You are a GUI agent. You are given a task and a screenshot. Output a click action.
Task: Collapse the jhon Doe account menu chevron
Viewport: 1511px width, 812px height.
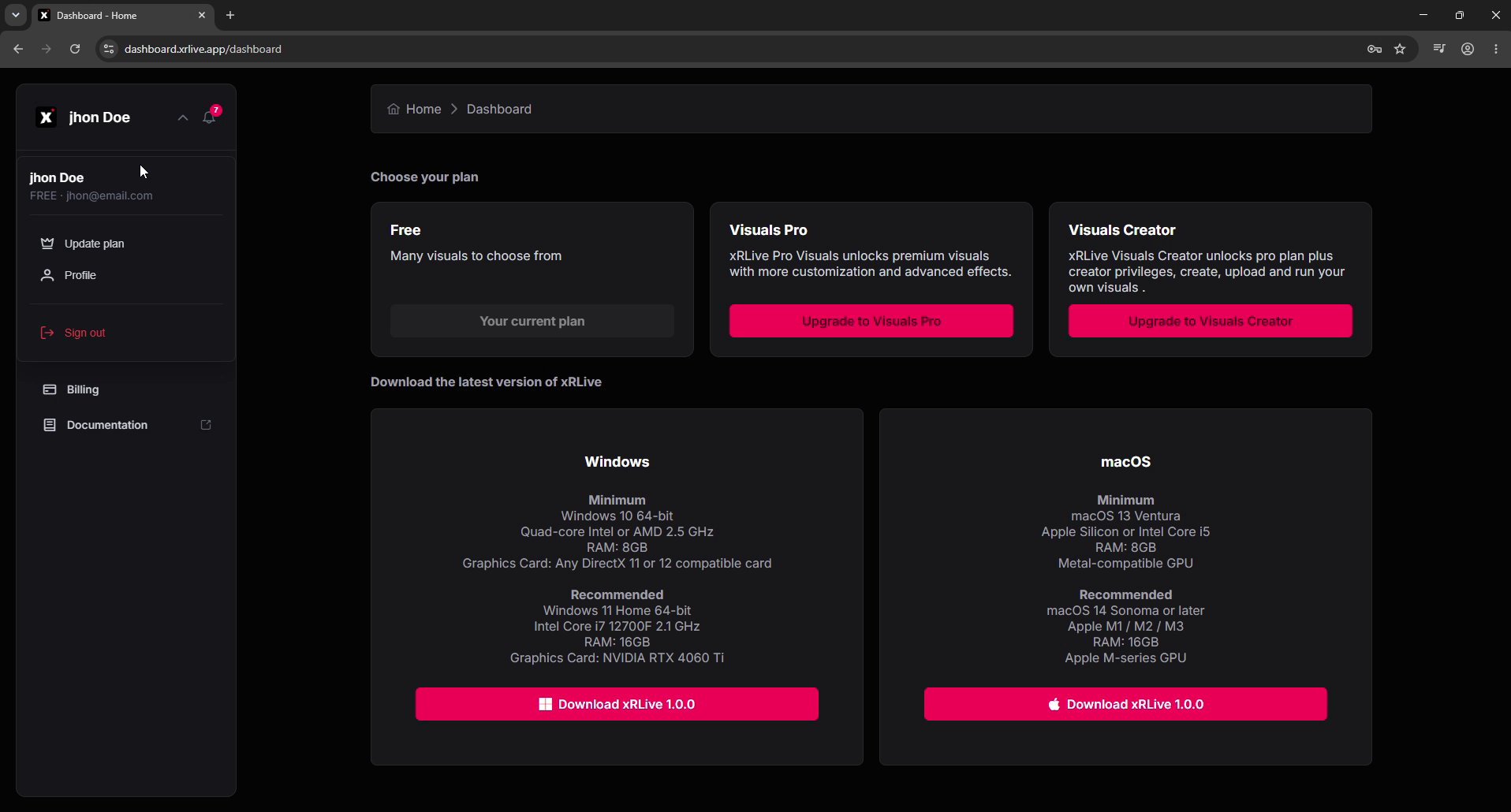tap(183, 117)
